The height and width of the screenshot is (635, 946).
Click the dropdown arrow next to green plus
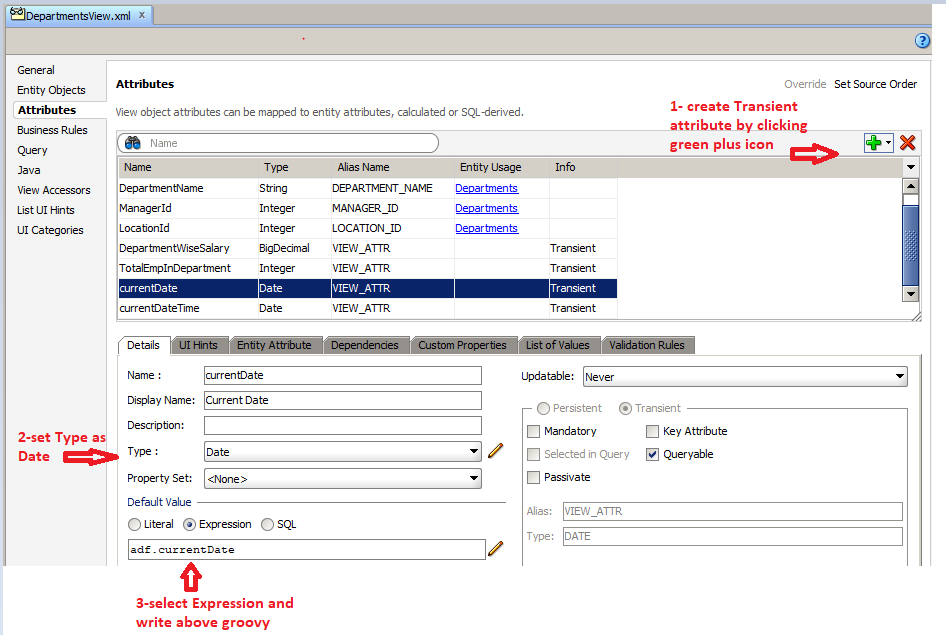tap(886, 143)
